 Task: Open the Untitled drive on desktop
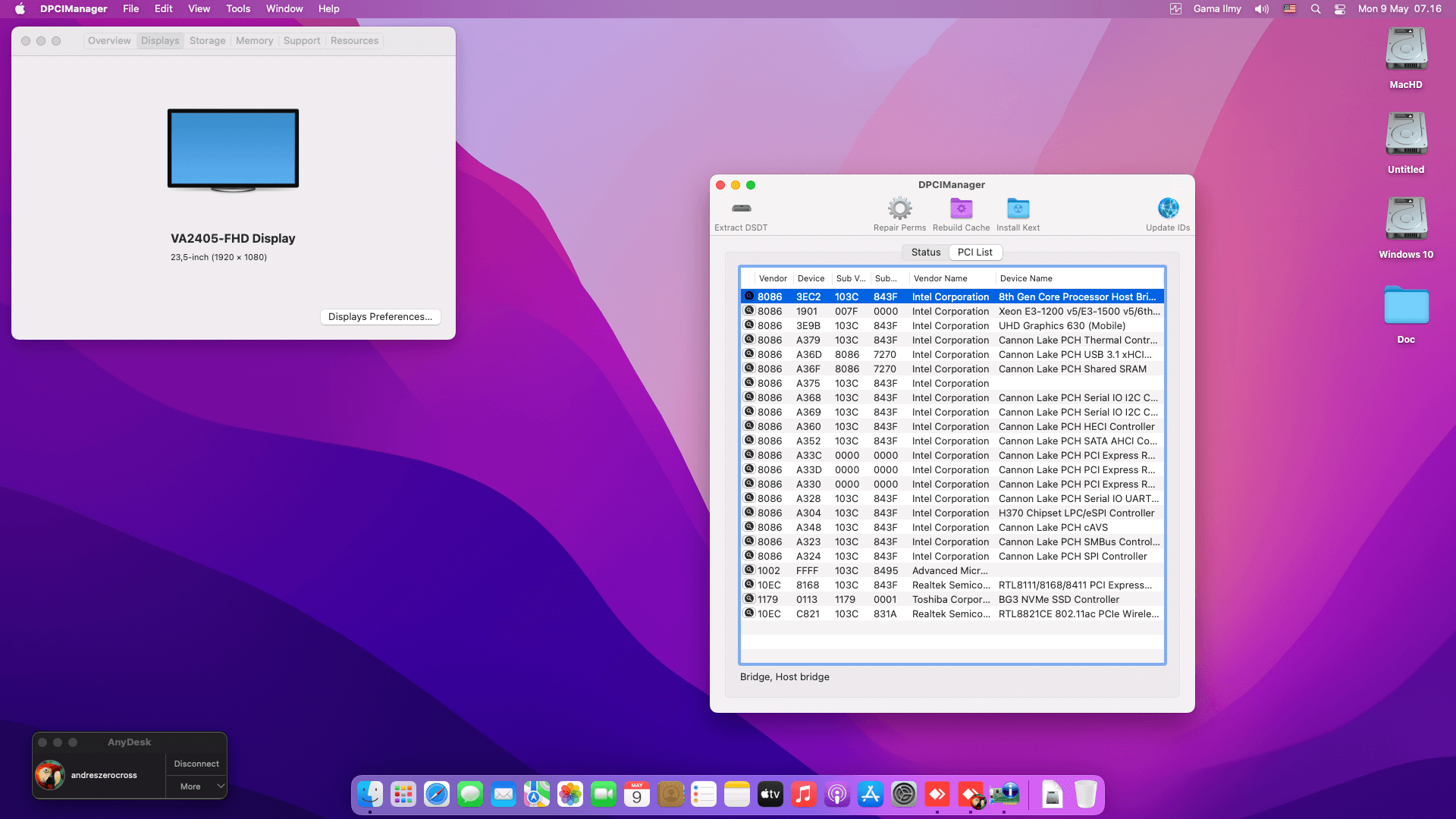click(1406, 135)
